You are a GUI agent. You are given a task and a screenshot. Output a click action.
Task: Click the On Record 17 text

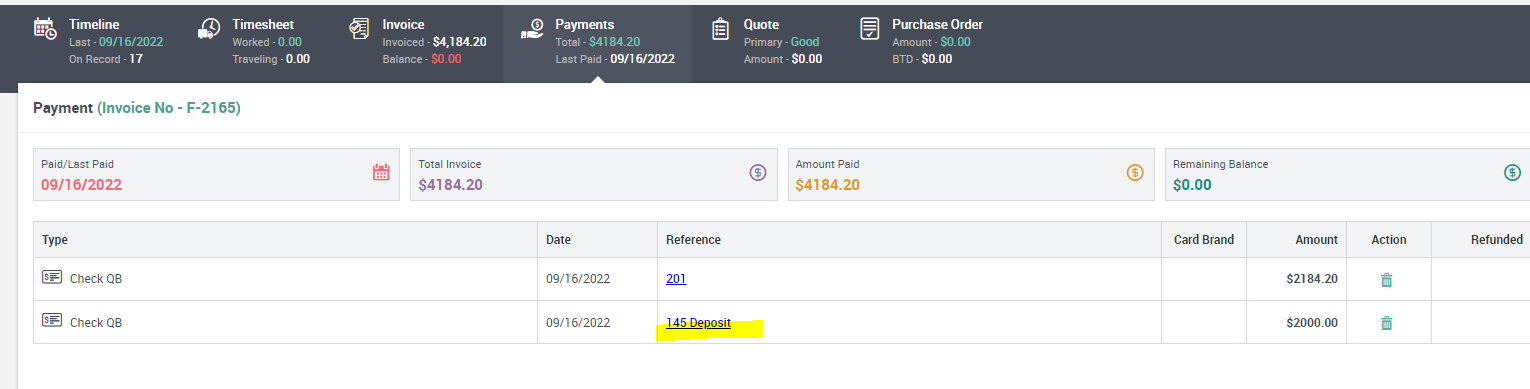tap(106, 59)
